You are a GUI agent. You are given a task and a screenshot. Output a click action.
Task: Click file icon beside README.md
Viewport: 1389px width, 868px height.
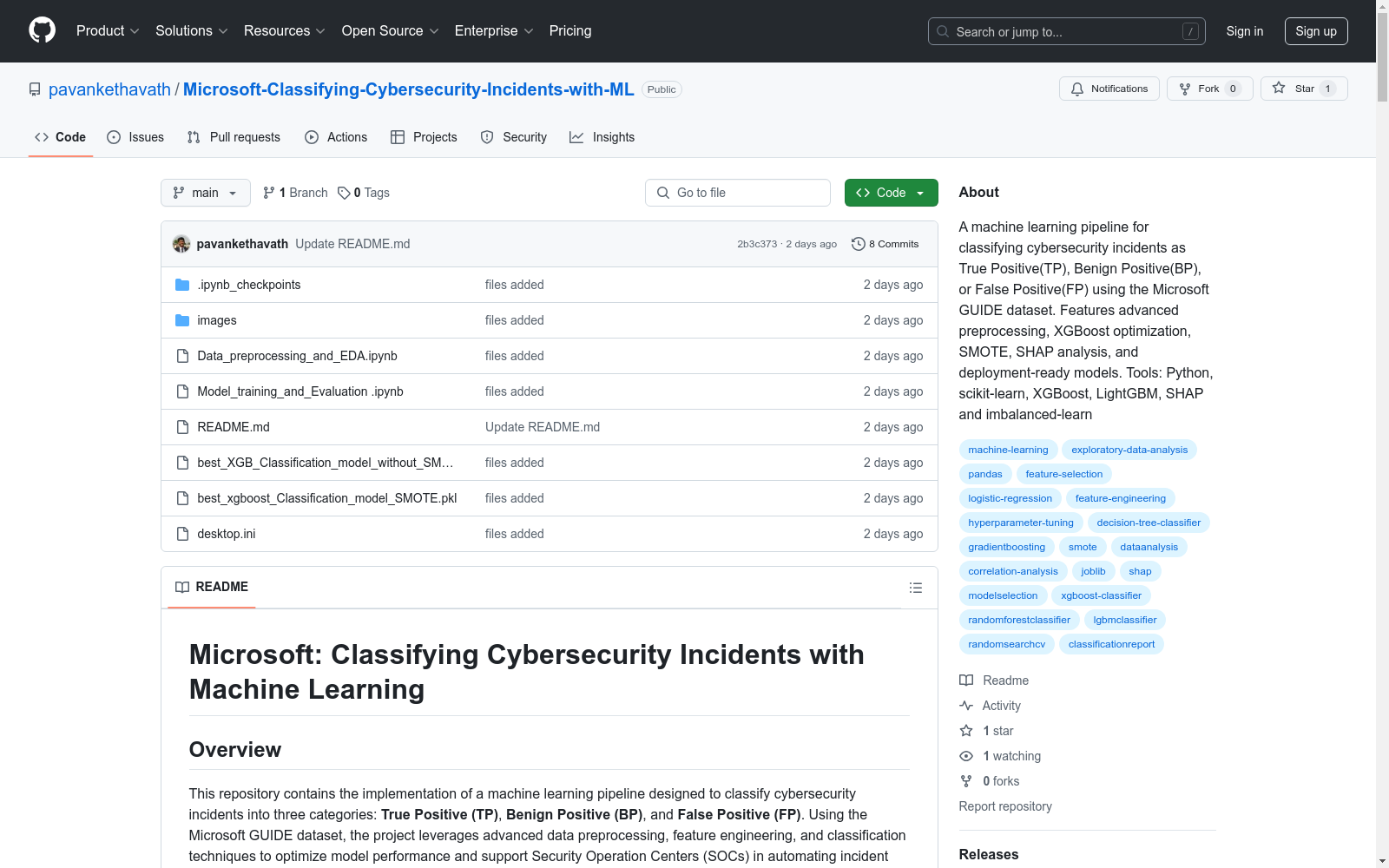[x=182, y=427]
